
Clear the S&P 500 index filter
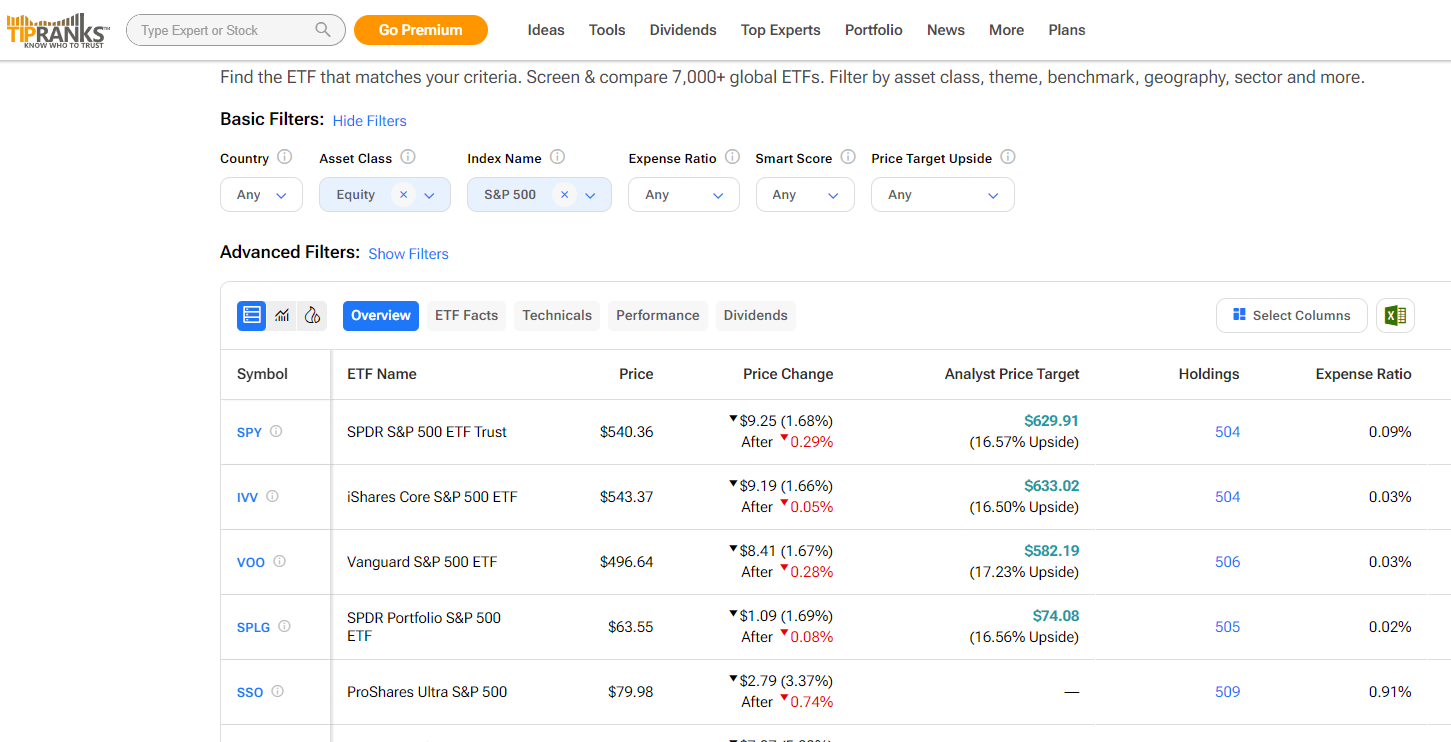tap(564, 195)
